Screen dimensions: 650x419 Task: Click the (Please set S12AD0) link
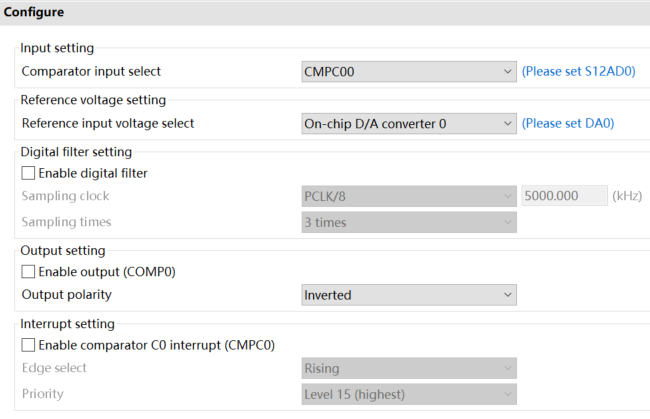click(579, 72)
